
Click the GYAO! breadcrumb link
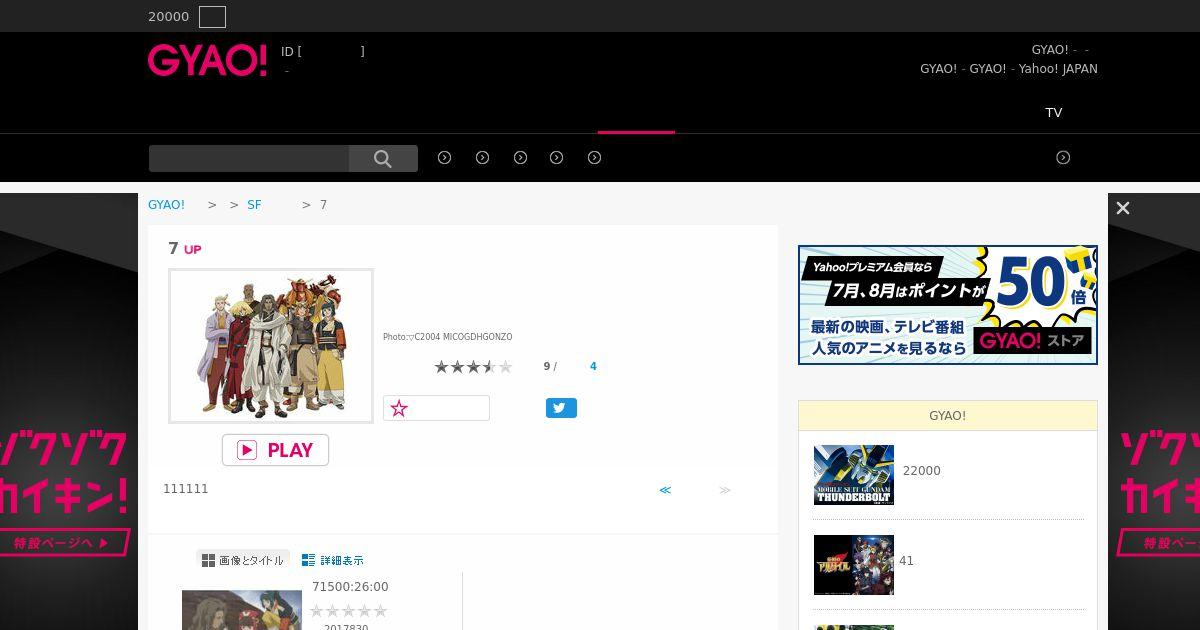[x=166, y=204]
